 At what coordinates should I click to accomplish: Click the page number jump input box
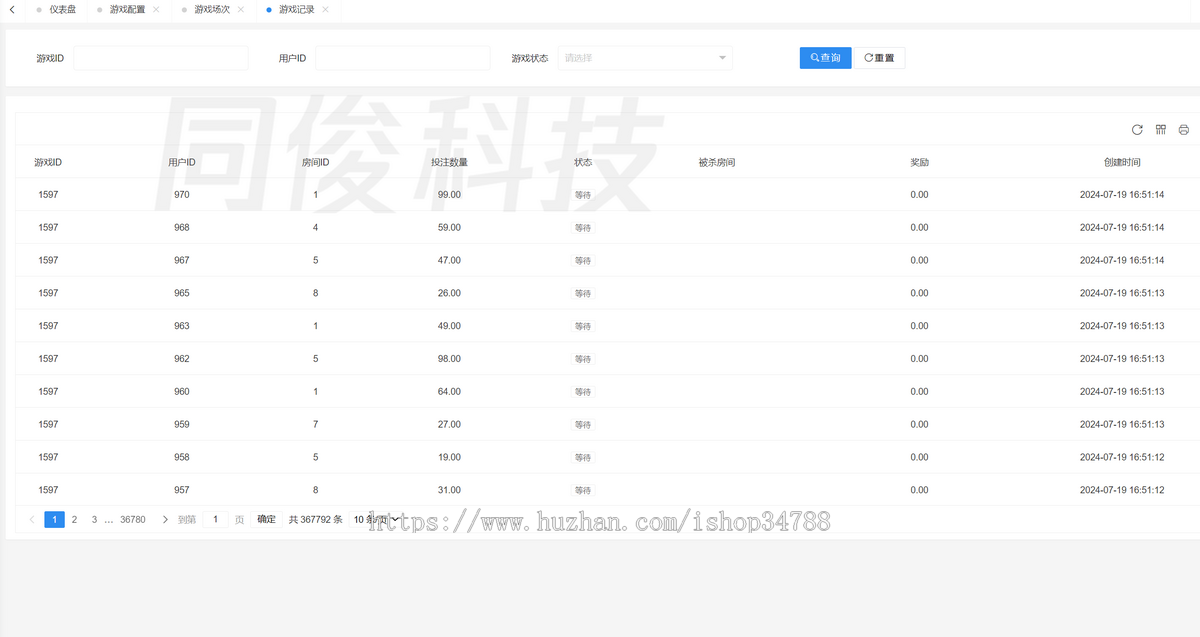[215, 520]
